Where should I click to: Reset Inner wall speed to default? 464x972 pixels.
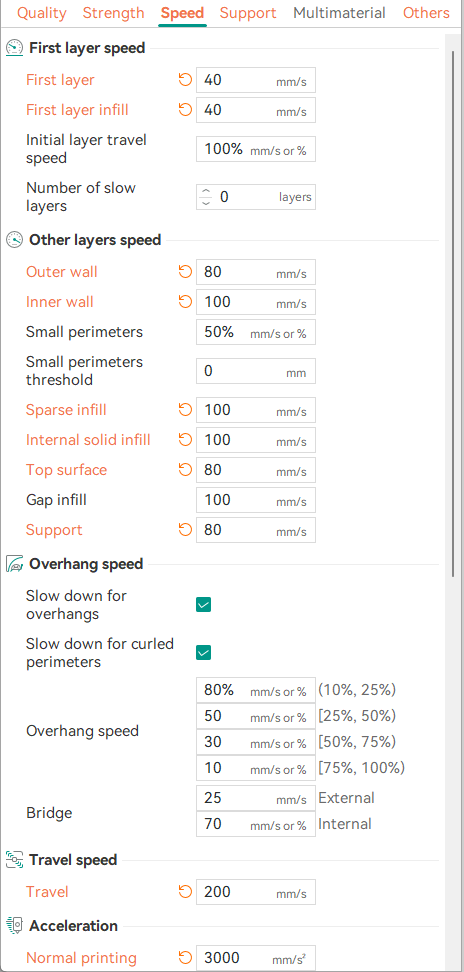185,302
